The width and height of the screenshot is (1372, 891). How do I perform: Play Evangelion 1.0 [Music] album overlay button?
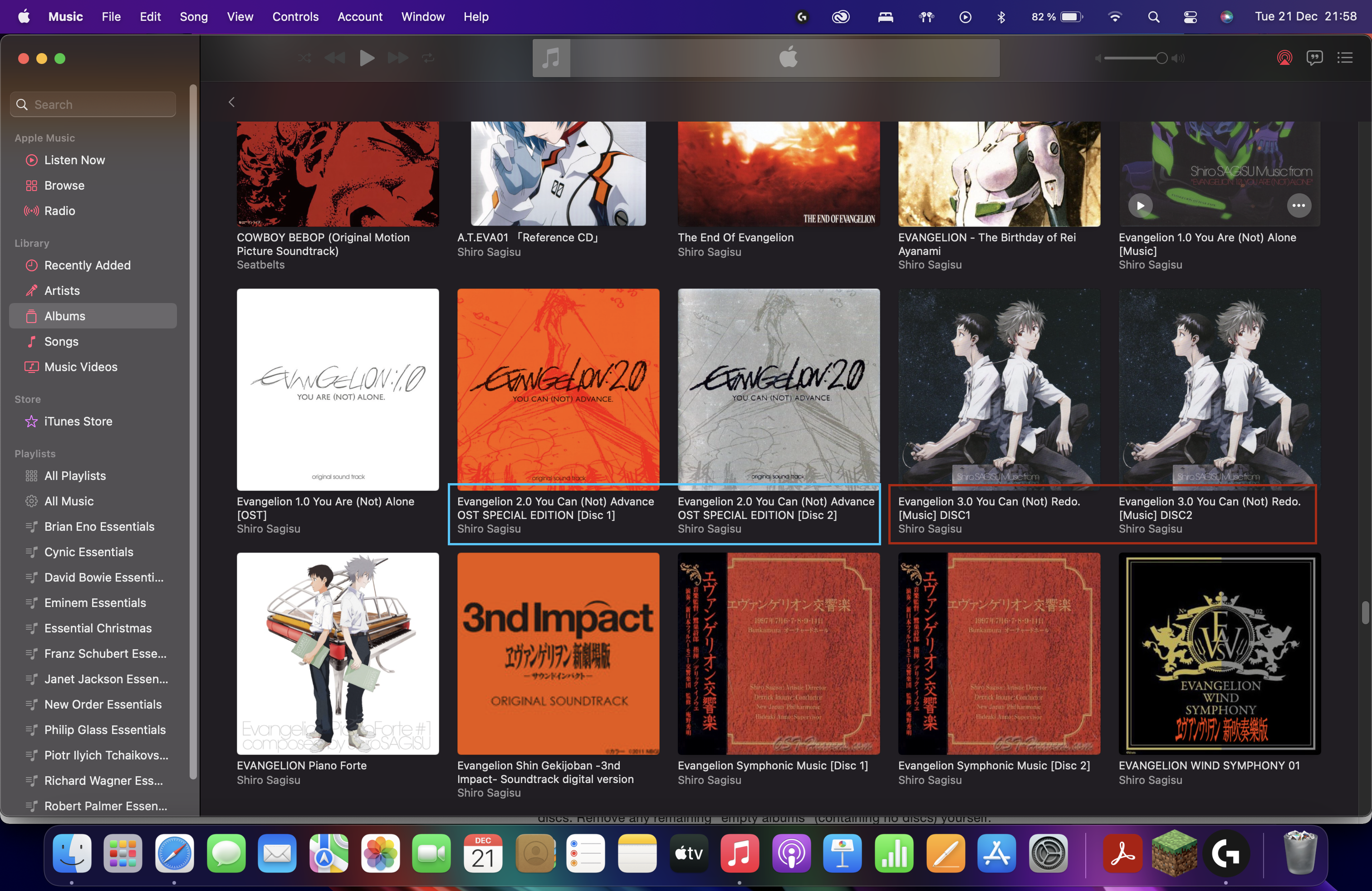[x=1140, y=206]
